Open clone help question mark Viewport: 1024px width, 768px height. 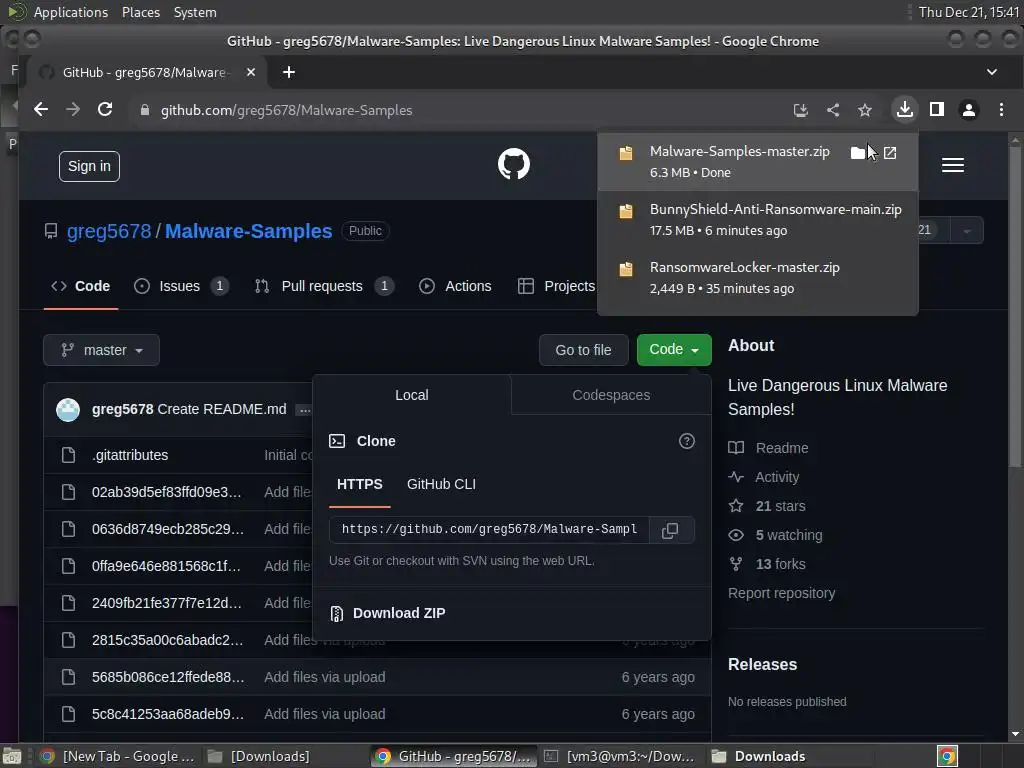(x=686, y=441)
